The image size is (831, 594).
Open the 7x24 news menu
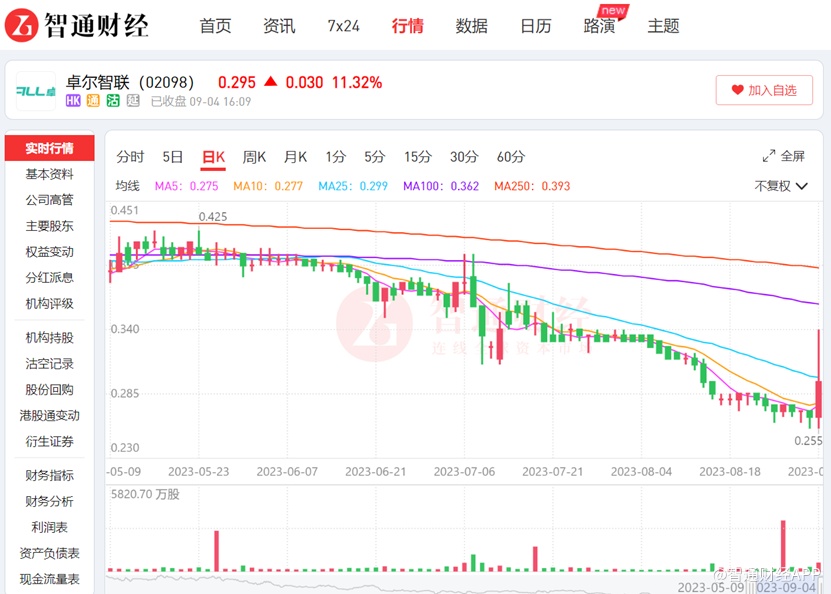click(343, 25)
